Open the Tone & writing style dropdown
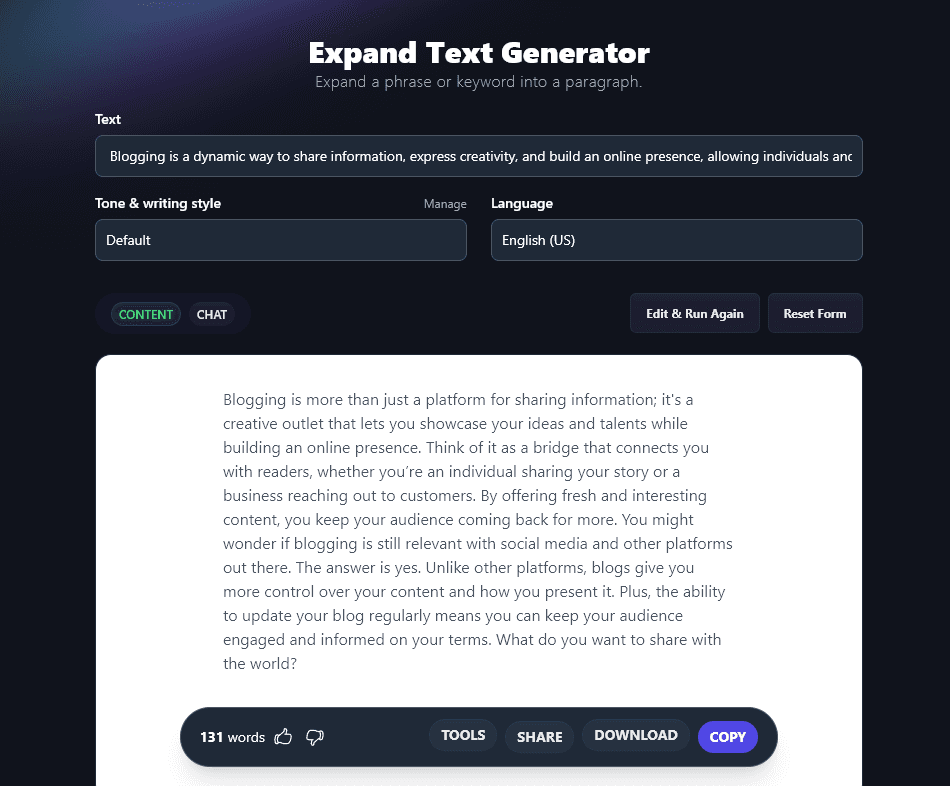Image resolution: width=950 pixels, height=786 pixels. point(280,240)
